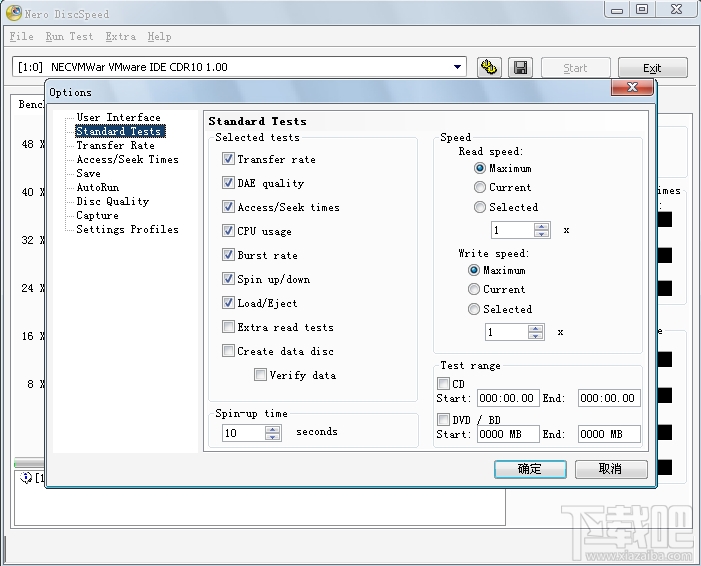Screen dimensions: 701x566
Task: Open Access/Seek Times options page
Action: (x=127, y=159)
